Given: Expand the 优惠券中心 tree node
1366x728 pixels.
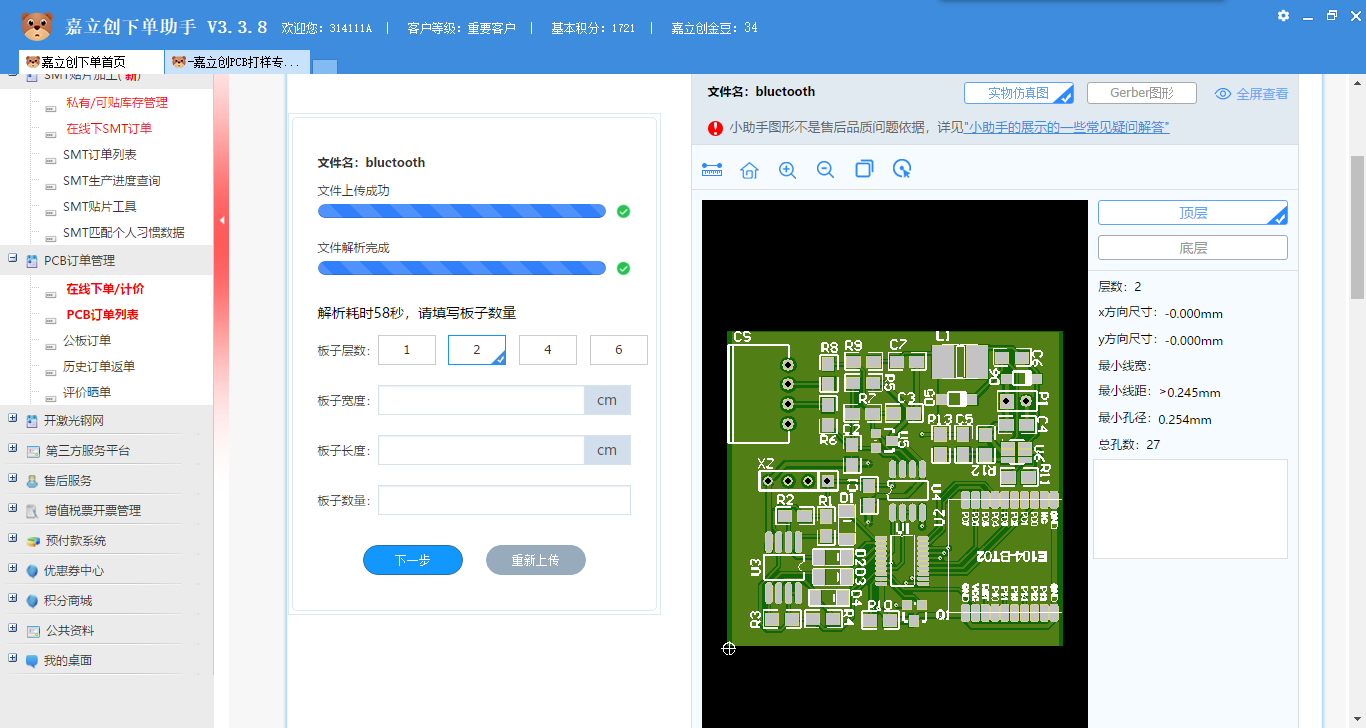Looking at the screenshot, I should [13, 569].
